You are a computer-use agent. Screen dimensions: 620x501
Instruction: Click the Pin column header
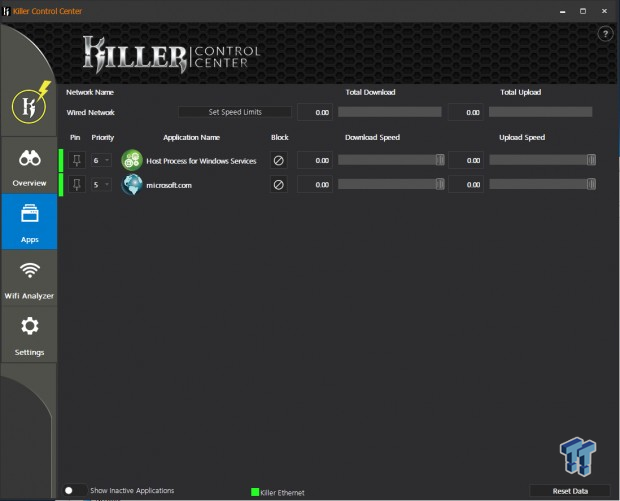(75, 137)
